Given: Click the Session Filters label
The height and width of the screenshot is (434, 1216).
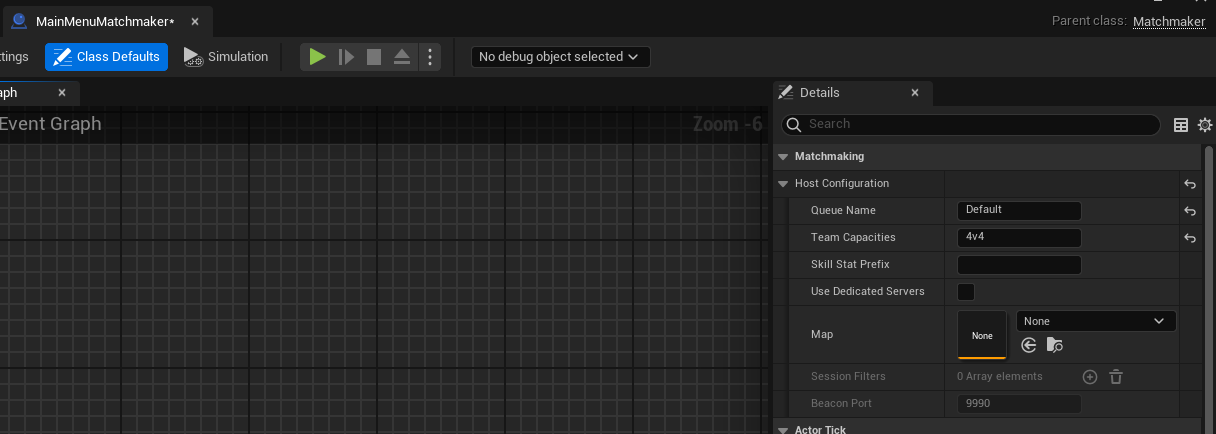Looking at the screenshot, I should 848,377.
